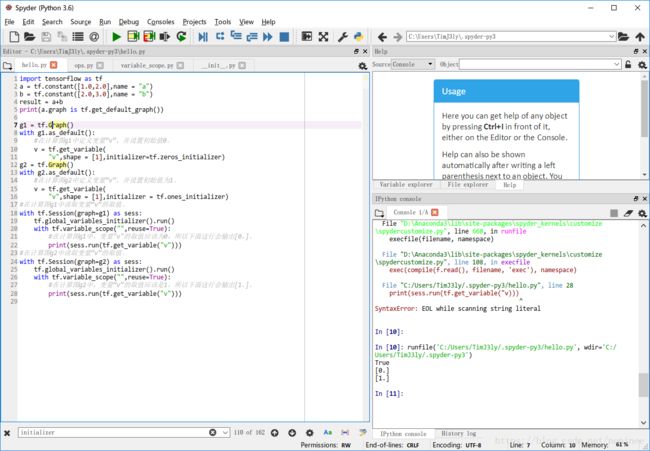
Task: Open the Help pane options gear
Action: (642, 65)
